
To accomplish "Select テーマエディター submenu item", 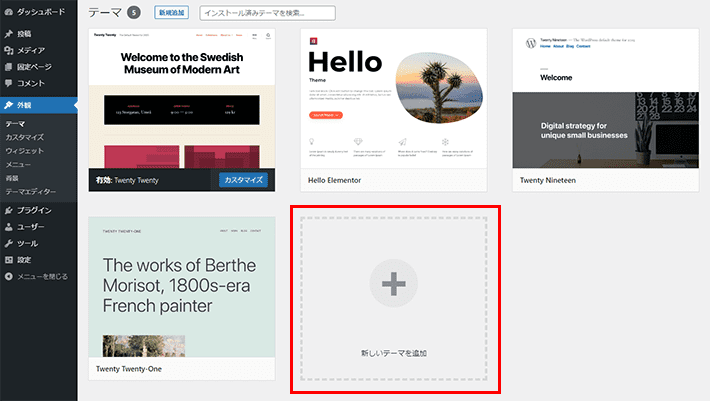I will 31,191.
